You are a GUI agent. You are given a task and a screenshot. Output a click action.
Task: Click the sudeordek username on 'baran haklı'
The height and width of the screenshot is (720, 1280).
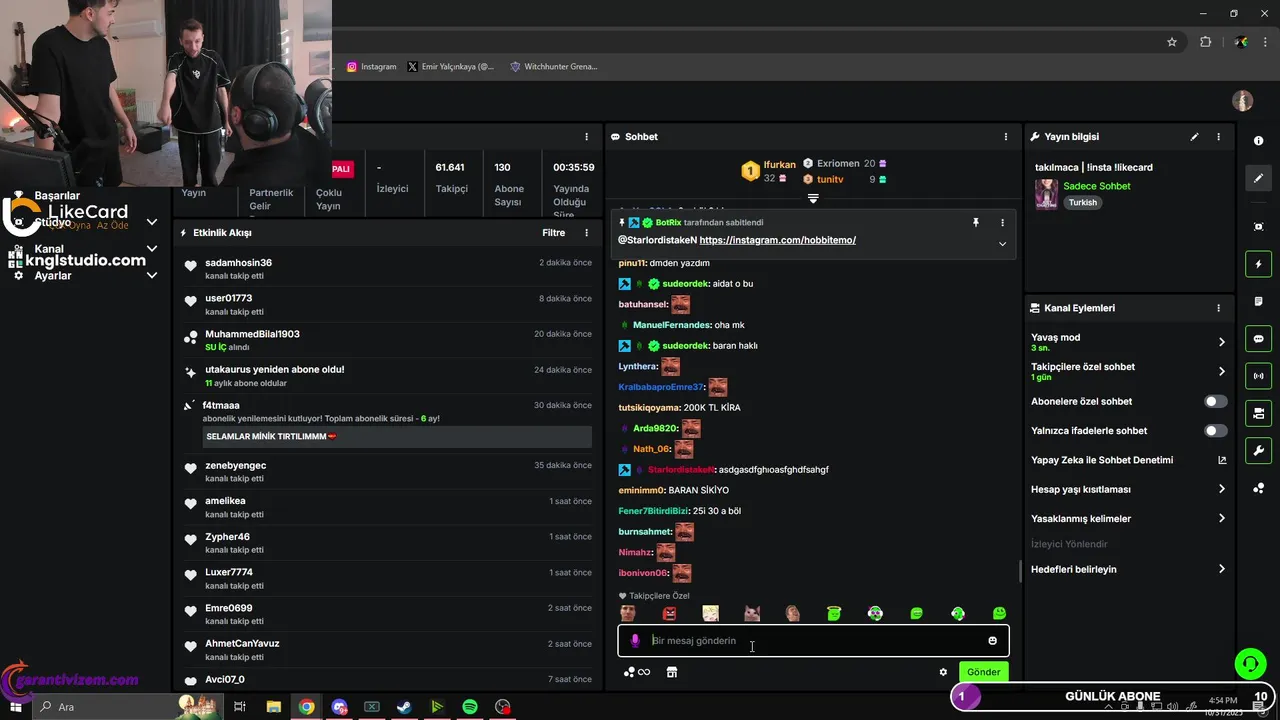pos(684,346)
